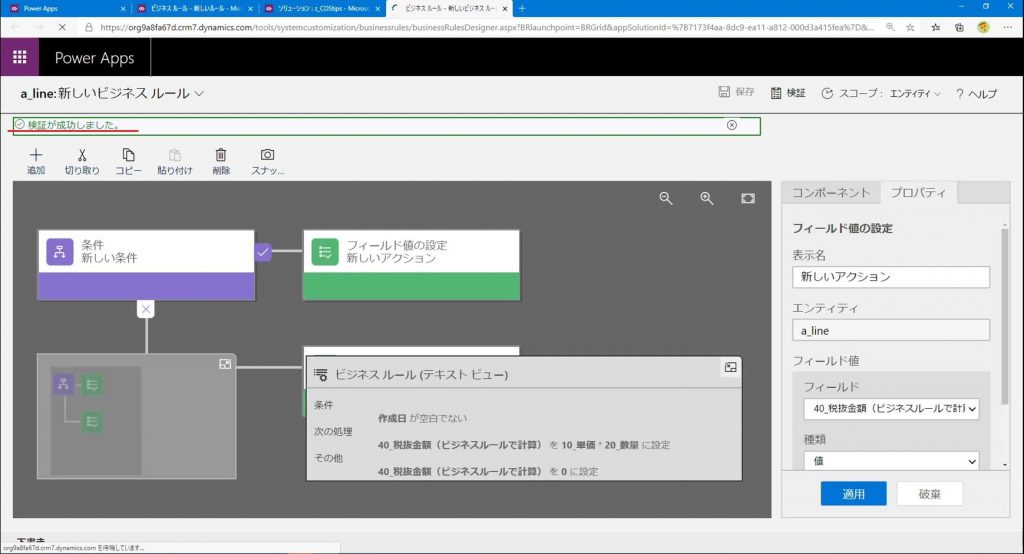Open the browser favorites list icon
The image size is (1024, 554).
pyautogui.click(x=936, y=27)
